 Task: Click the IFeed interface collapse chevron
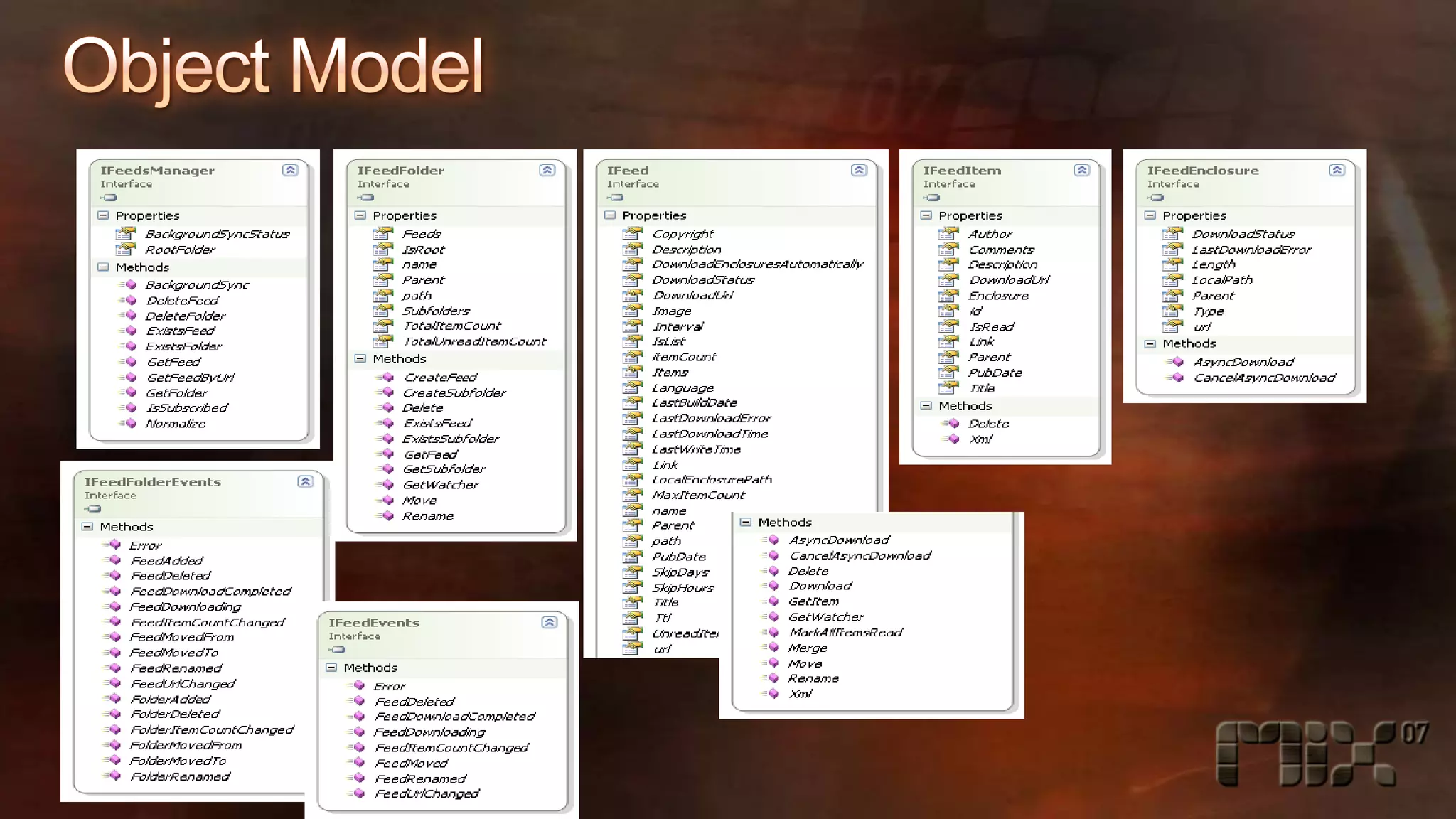coord(859,170)
